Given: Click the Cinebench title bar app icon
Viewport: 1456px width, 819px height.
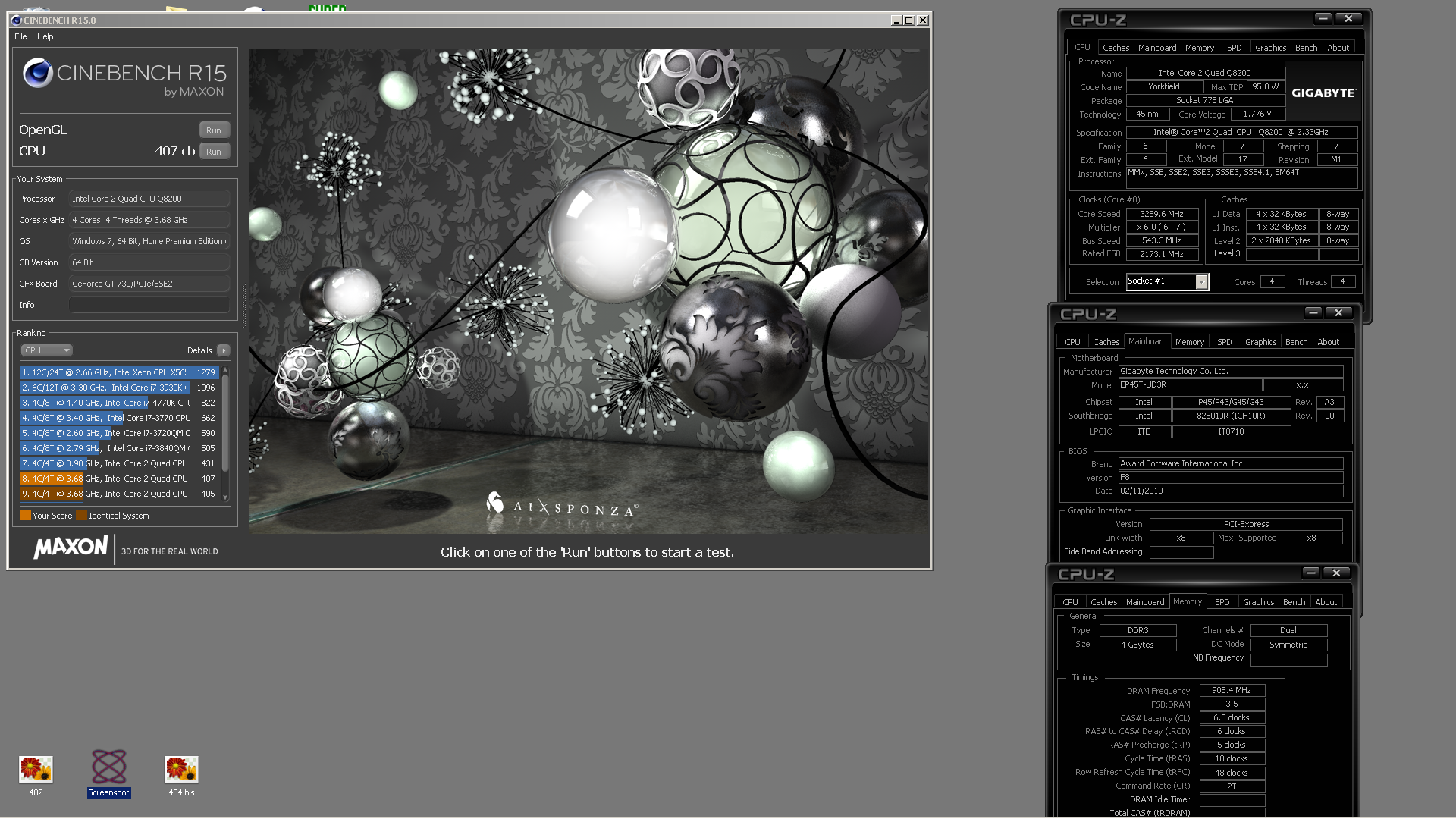Looking at the screenshot, I should pyautogui.click(x=16, y=20).
